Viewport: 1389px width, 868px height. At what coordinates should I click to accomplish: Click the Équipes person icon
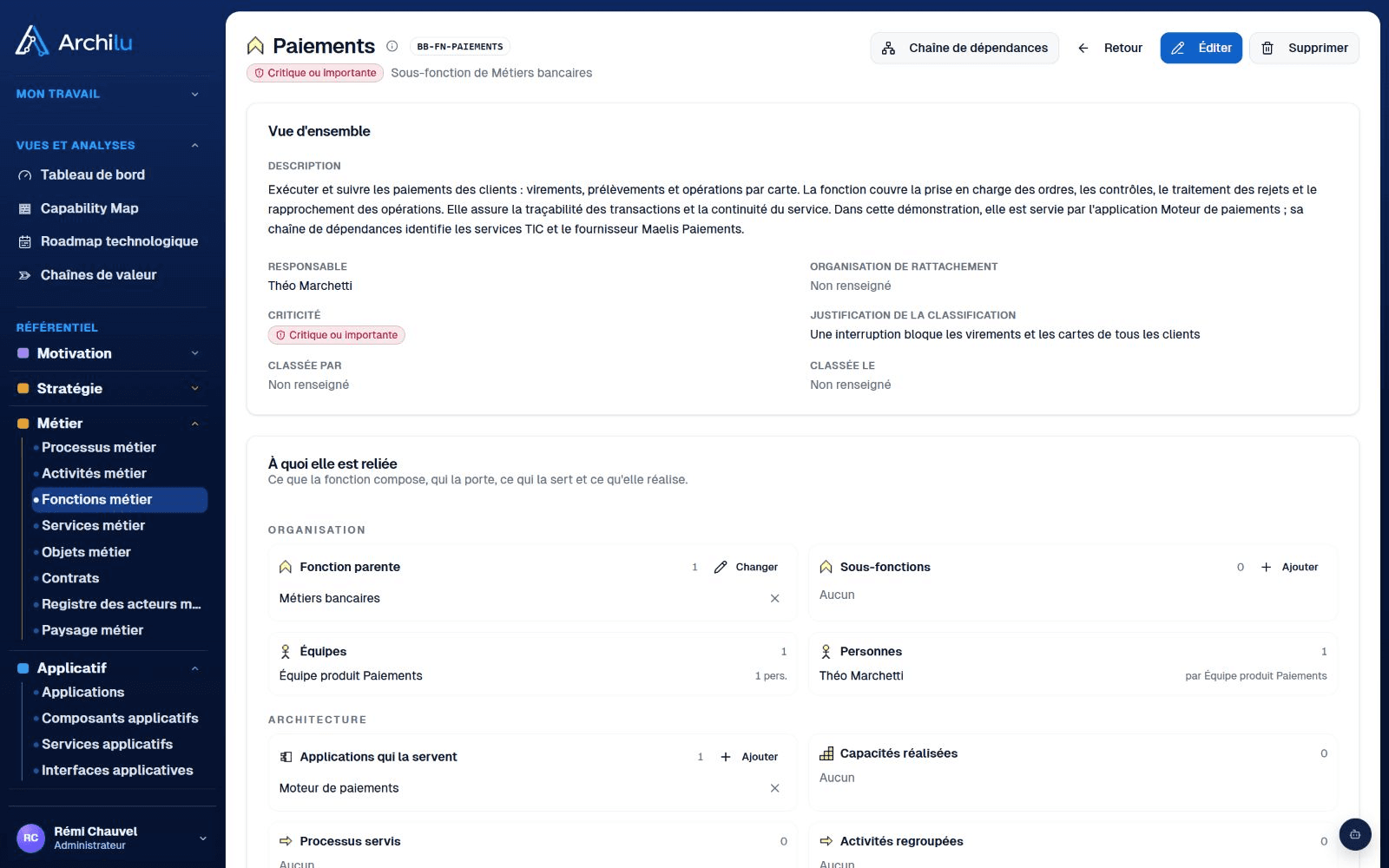click(285, 651)
